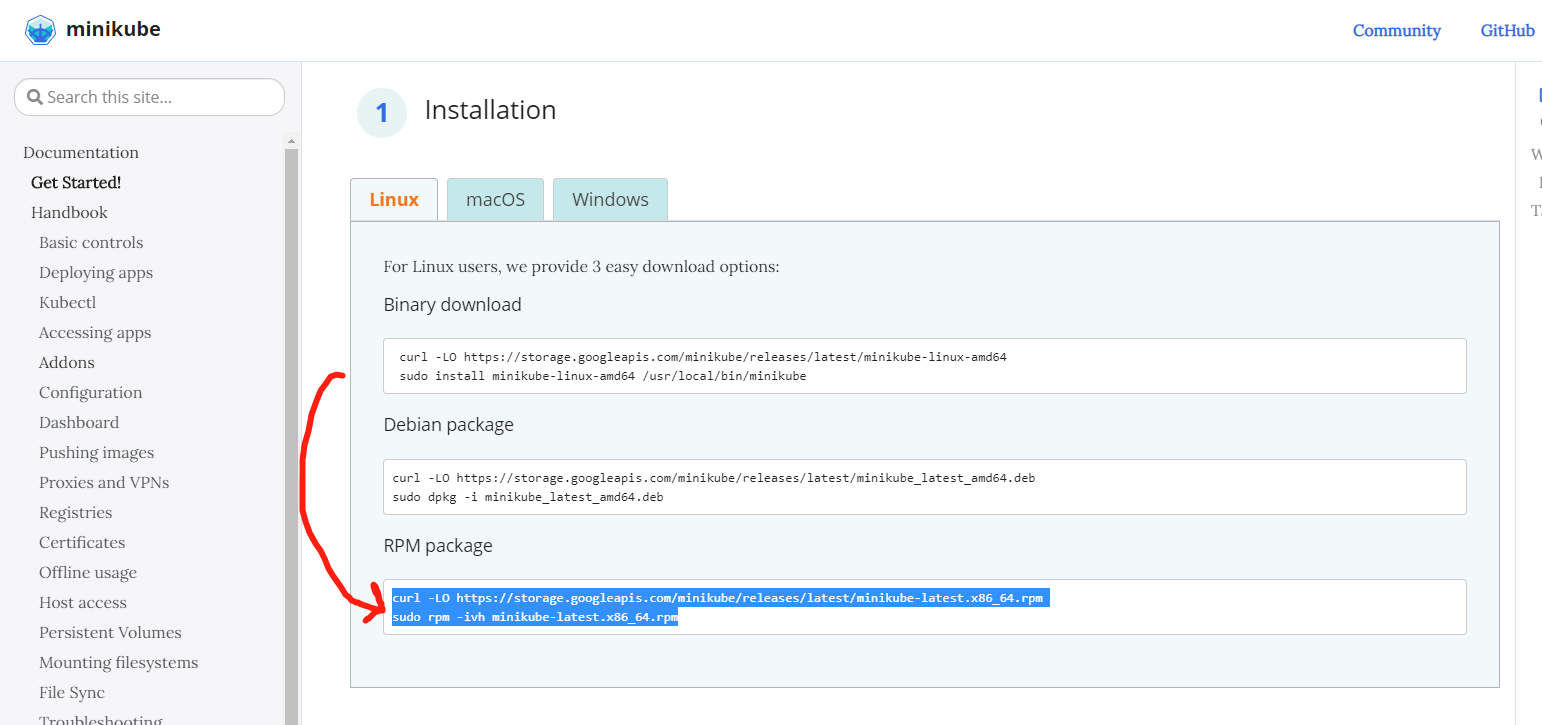Click the minikube logo icon

coord(41,30)
